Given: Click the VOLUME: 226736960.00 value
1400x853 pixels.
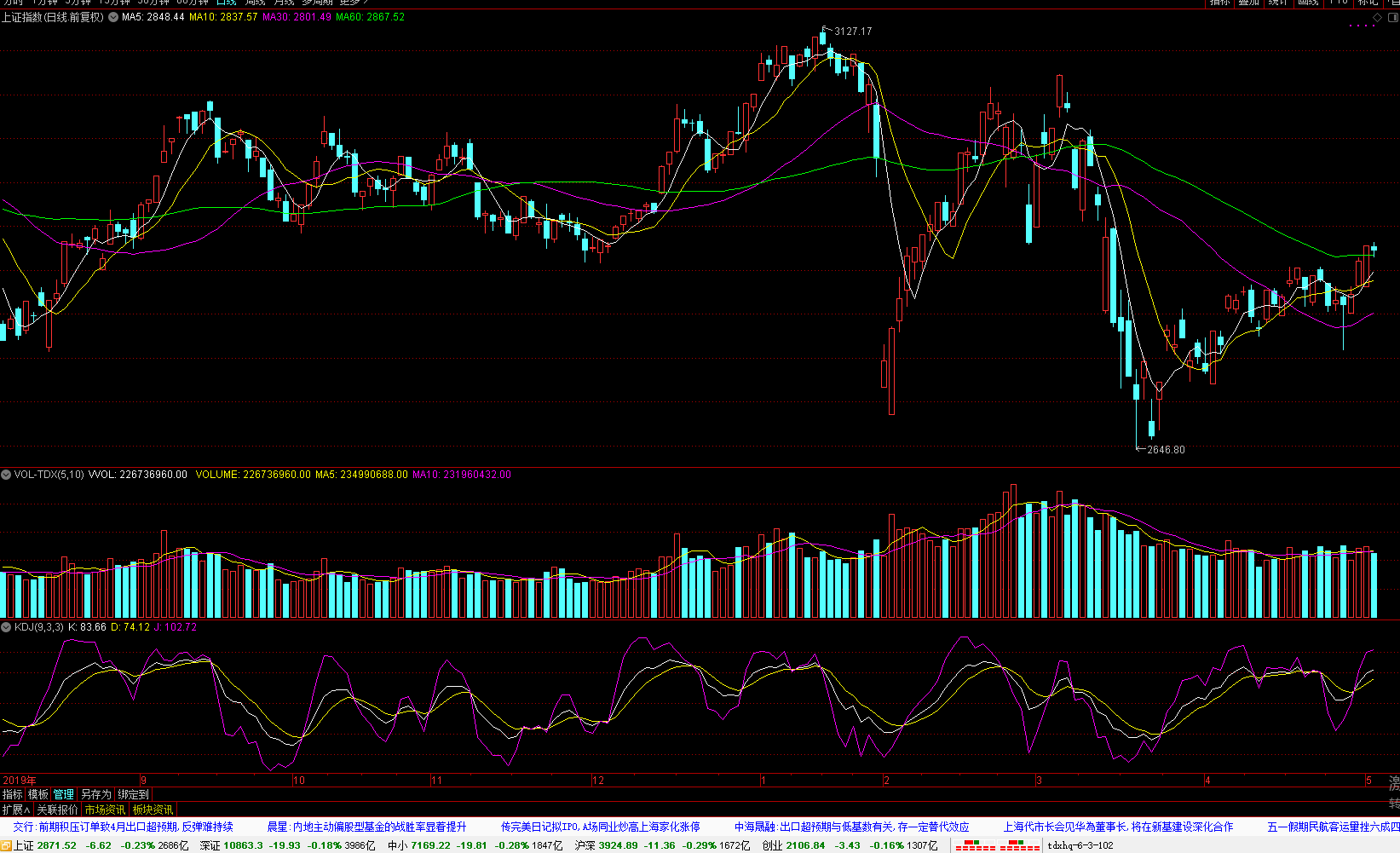Looking at the screenshot, I should click(x=253, y=475).
